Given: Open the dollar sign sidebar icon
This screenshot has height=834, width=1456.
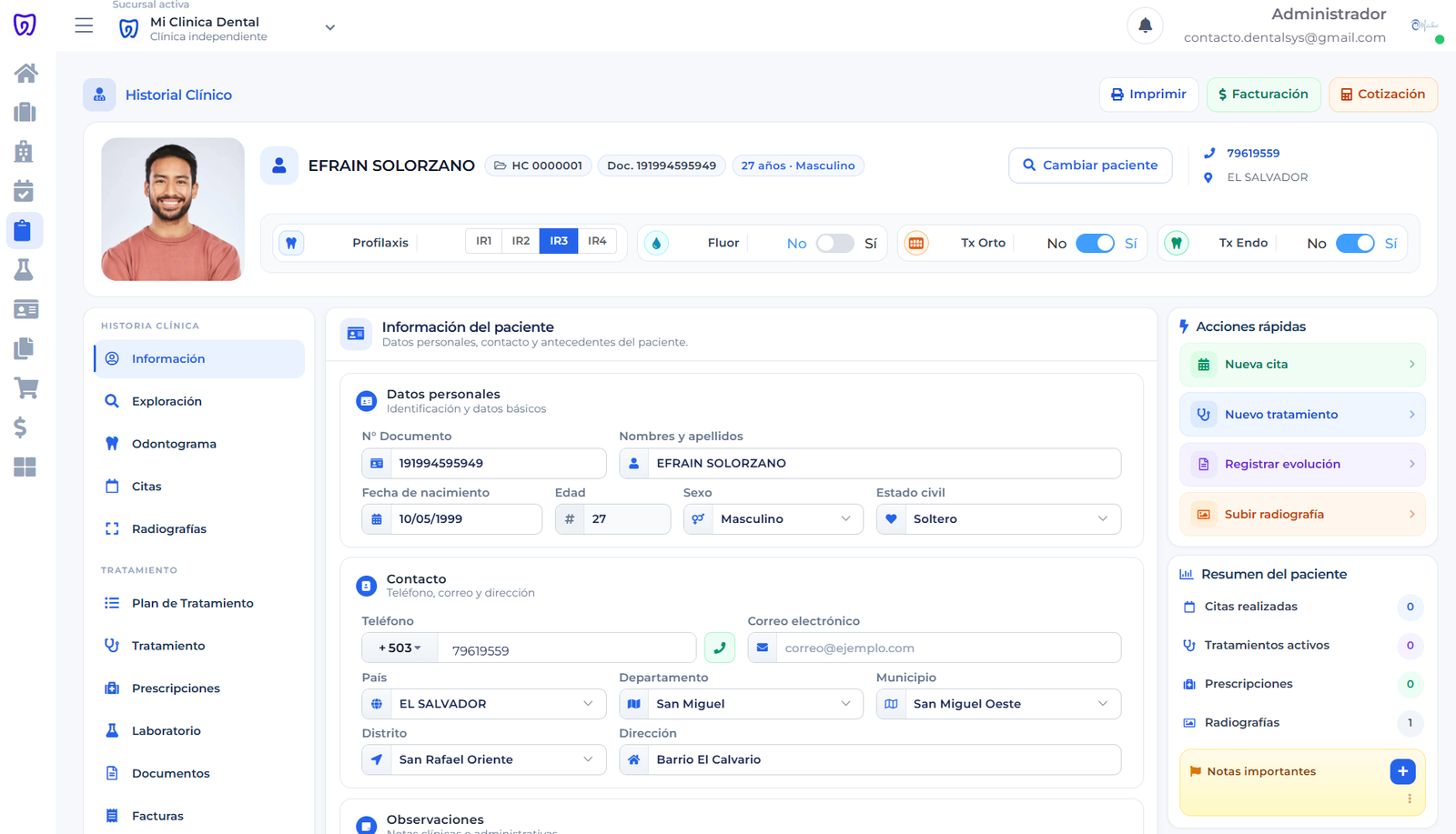Looking at the screenshot, I should [21, 427].
